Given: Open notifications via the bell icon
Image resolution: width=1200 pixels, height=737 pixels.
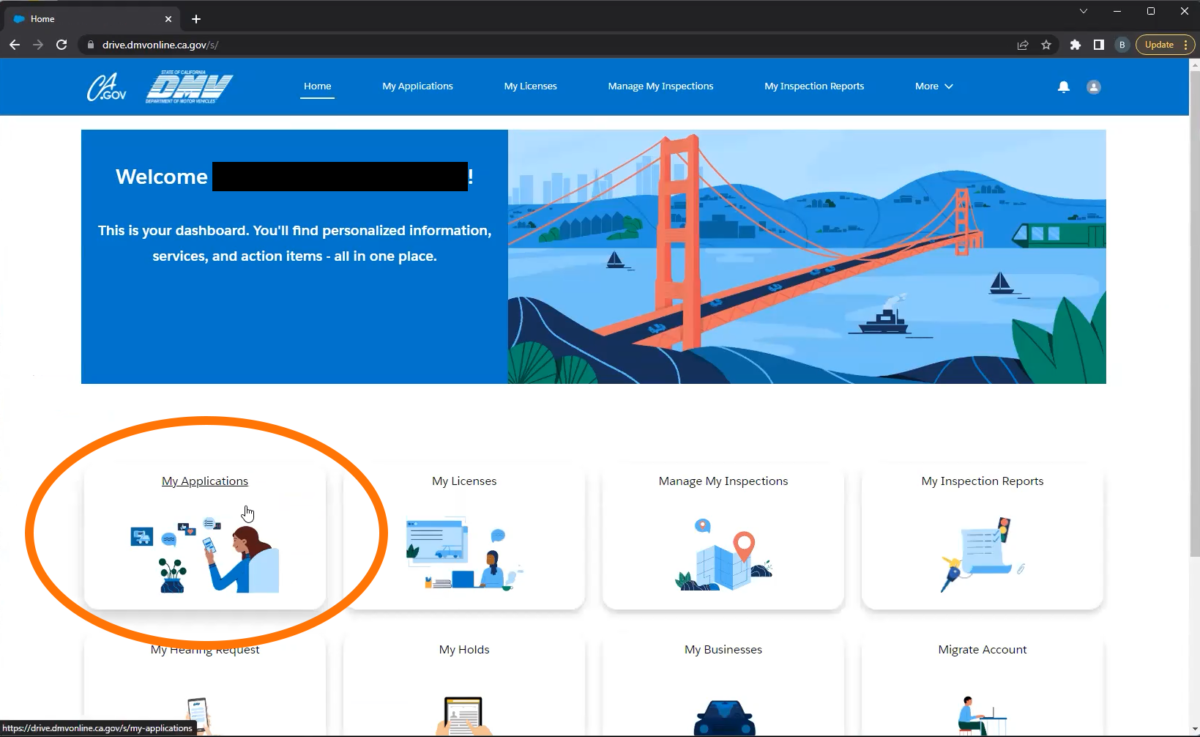Looking at the screenshot, I should pos(1063,86).
